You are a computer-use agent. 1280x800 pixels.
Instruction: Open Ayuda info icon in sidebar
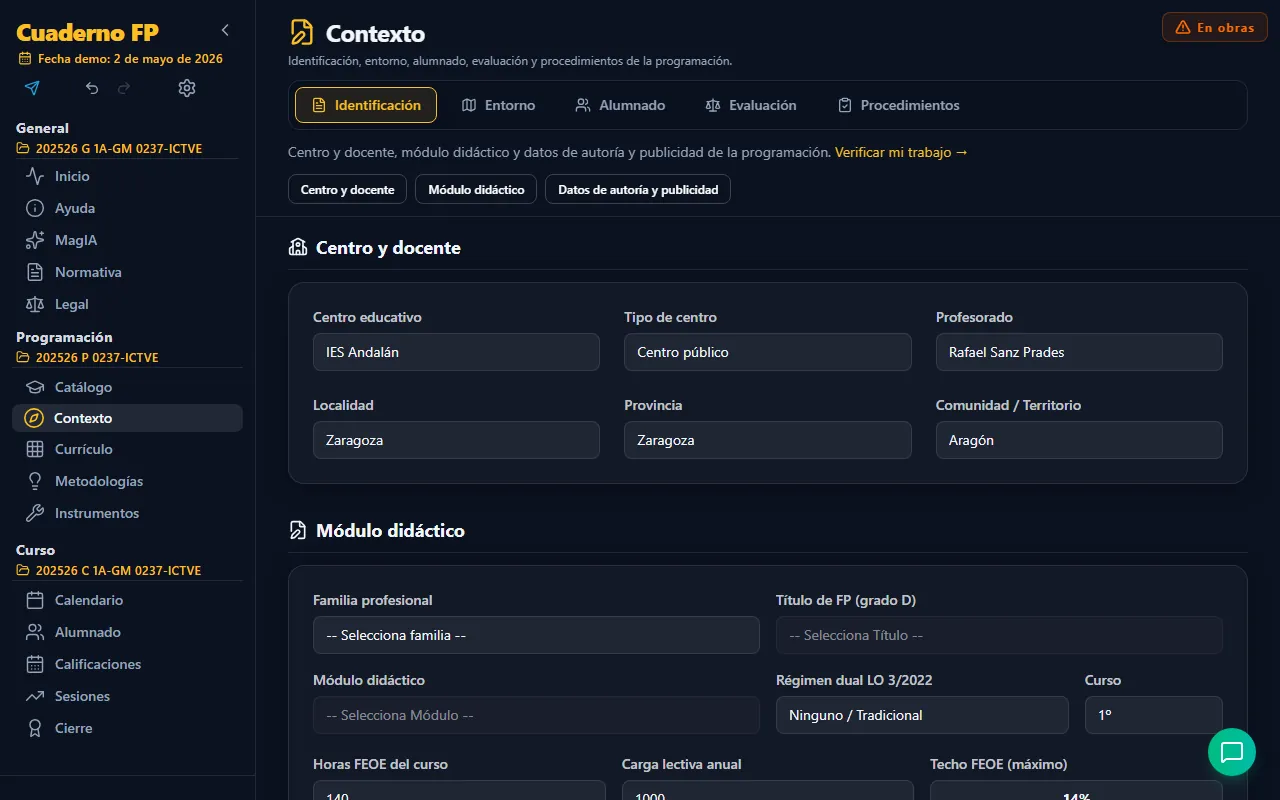tap(35, 208)
